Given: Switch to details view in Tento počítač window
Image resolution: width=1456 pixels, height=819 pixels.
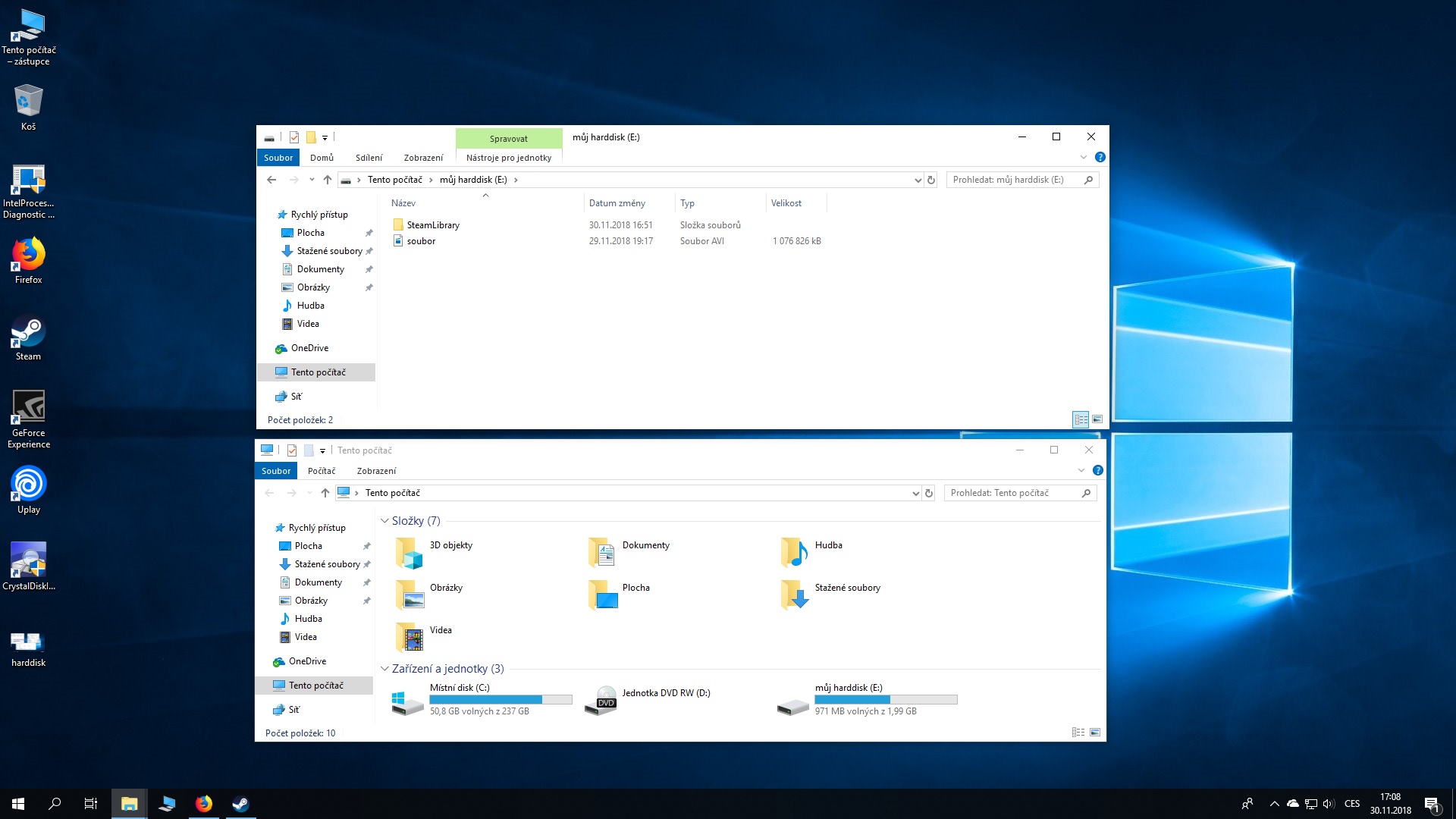Looking at the screenshot, I should [1078, 733].
